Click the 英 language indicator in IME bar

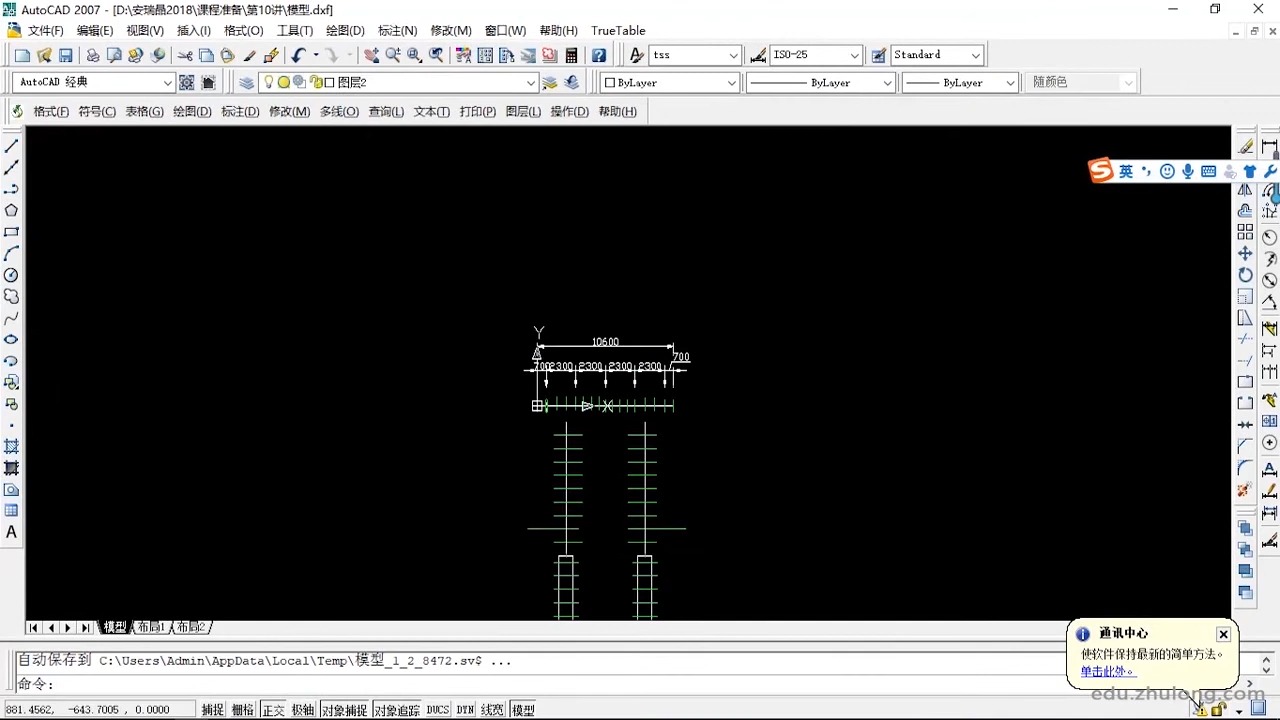coord(1126,172)
